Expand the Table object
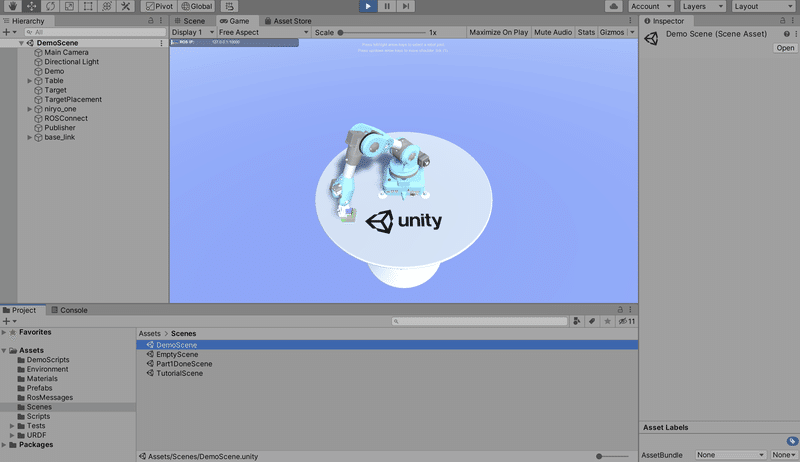This screenshot has width=800, height=462. click(x=30, y=81)
